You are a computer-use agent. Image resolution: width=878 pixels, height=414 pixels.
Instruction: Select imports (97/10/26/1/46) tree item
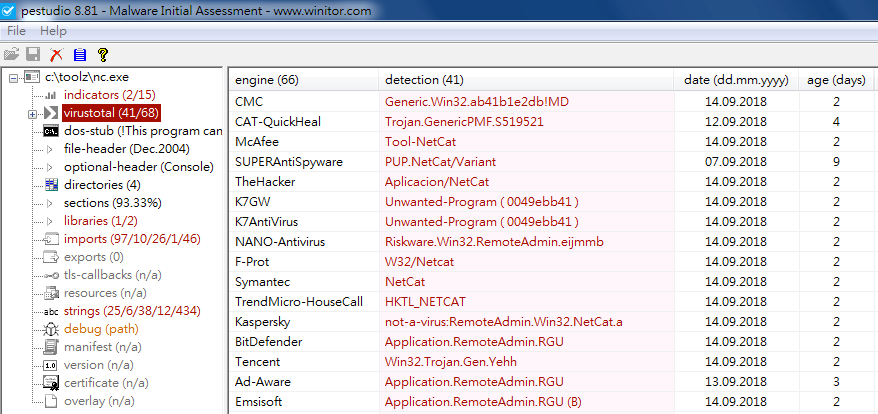tap(132, 239)
